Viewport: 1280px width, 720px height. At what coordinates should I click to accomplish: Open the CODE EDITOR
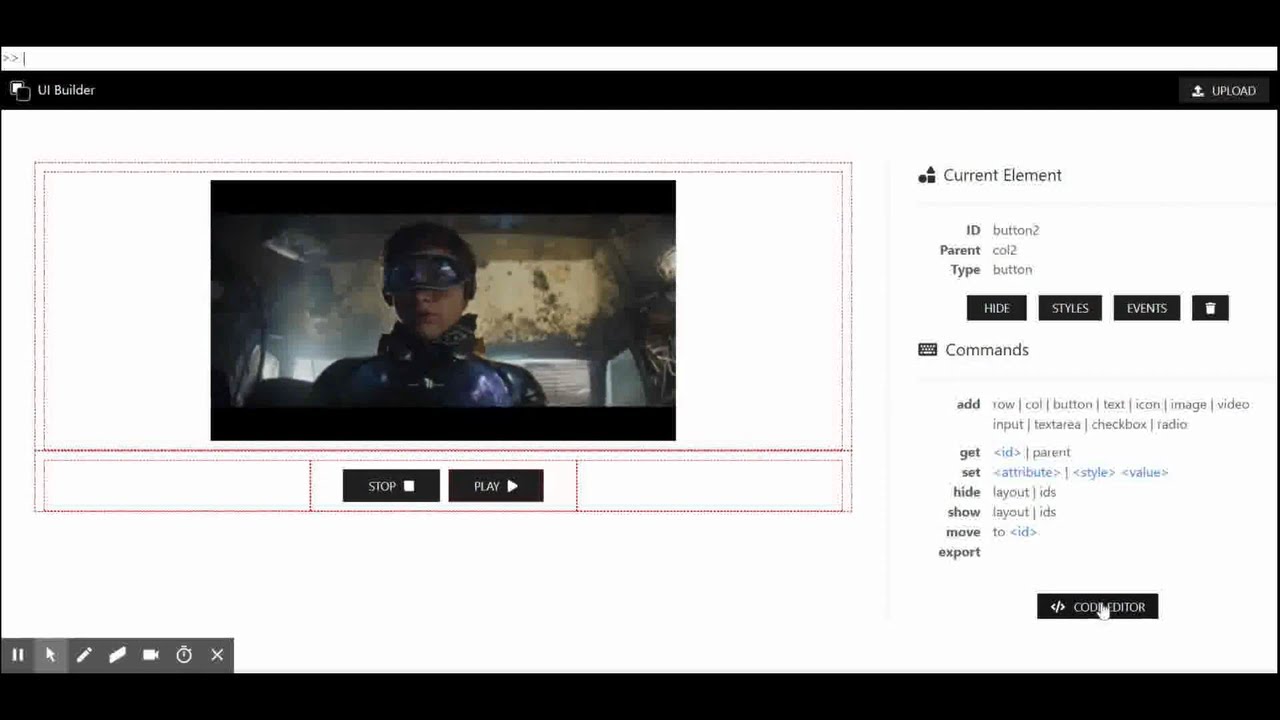point(1098,607)
